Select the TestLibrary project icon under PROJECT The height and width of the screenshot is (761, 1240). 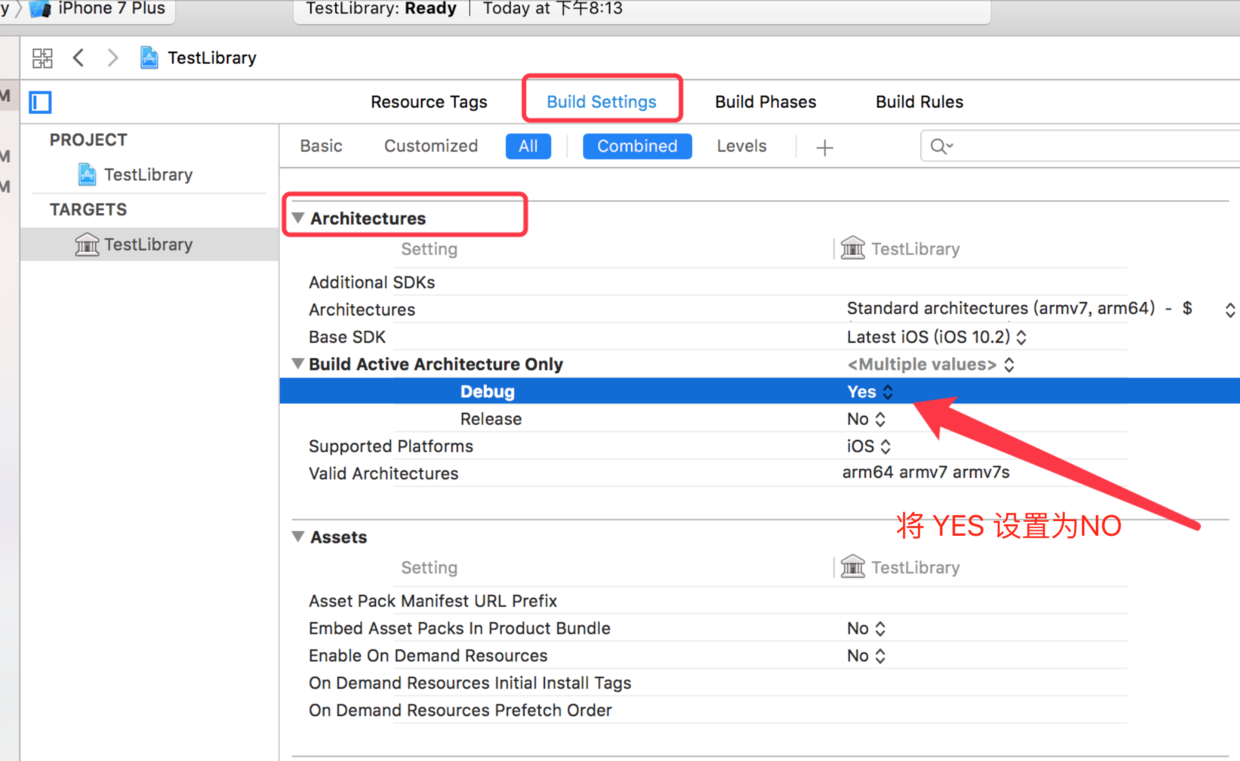tap(88, 174)
